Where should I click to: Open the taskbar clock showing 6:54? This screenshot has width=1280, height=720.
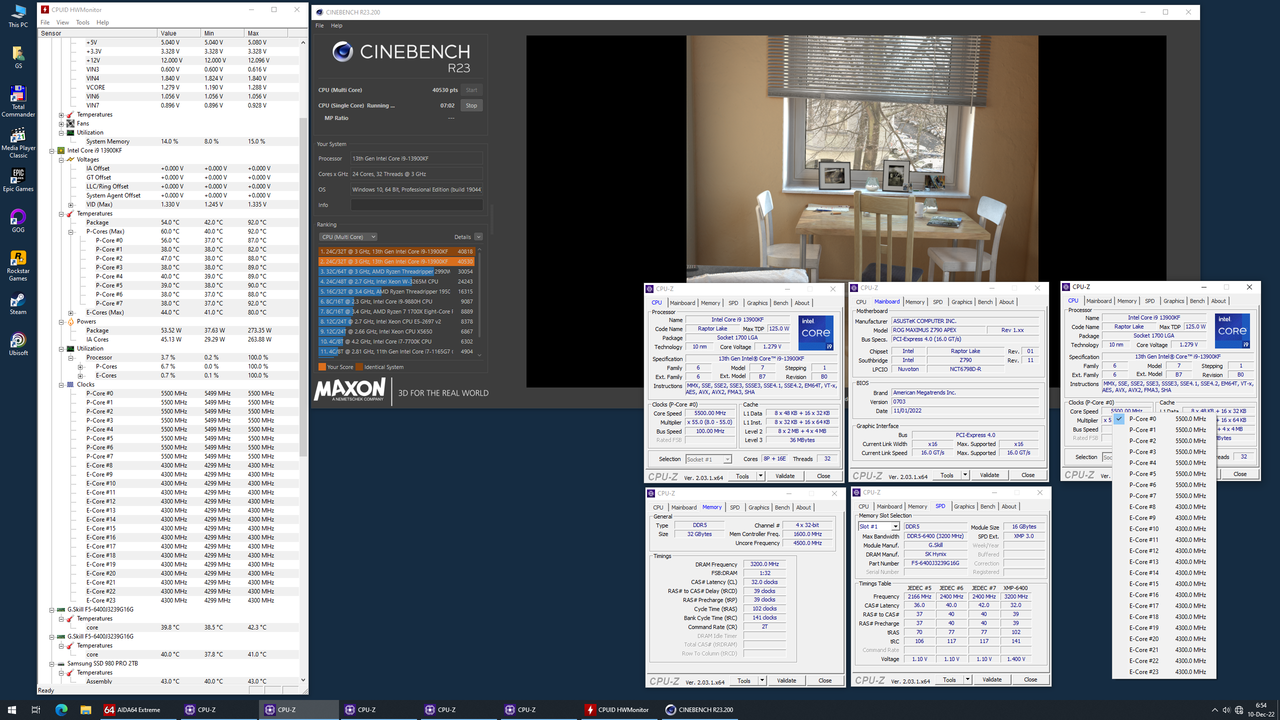click(1259, 710)
